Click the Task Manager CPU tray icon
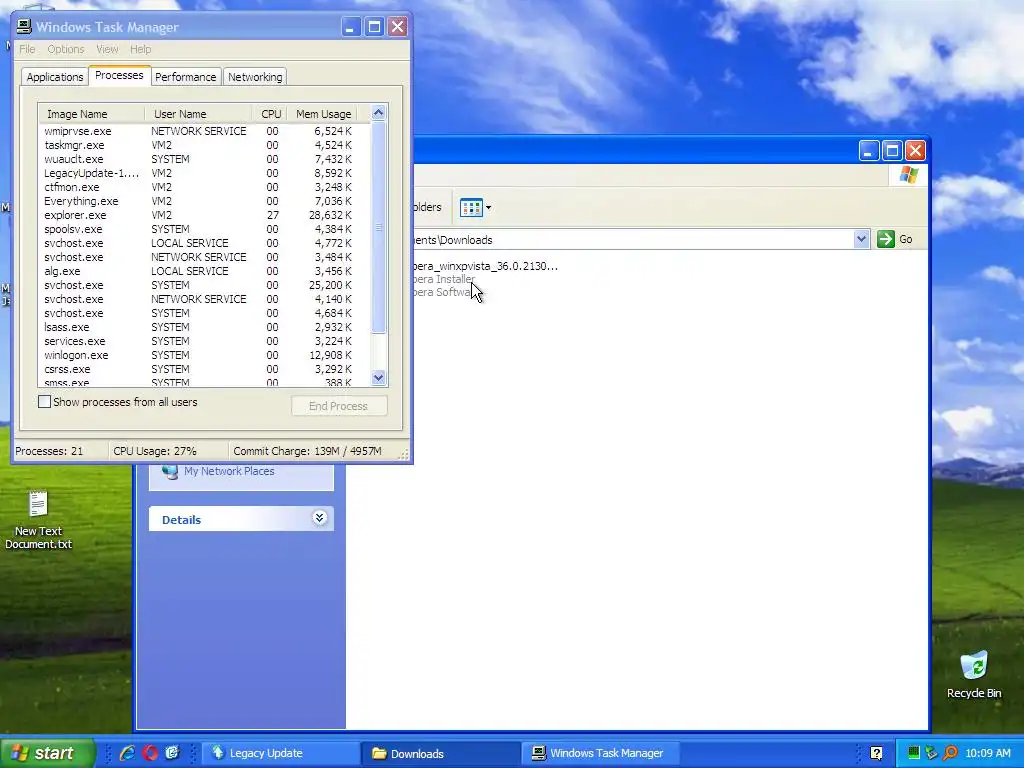 click(914, 753)
